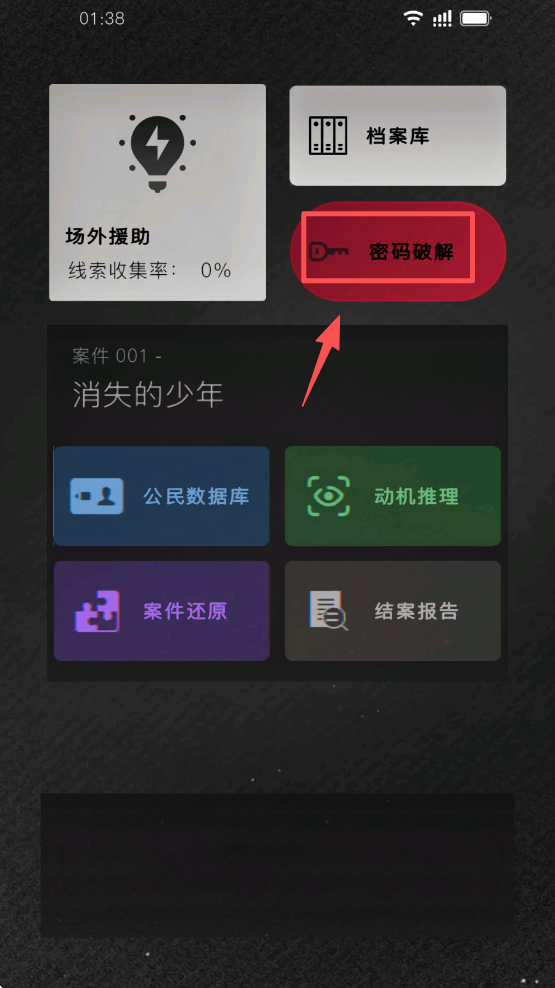The width and height of the screenshot is (555, 988).
Task: Click the purple puzzle piece icon
Action: tap(96, 611)
